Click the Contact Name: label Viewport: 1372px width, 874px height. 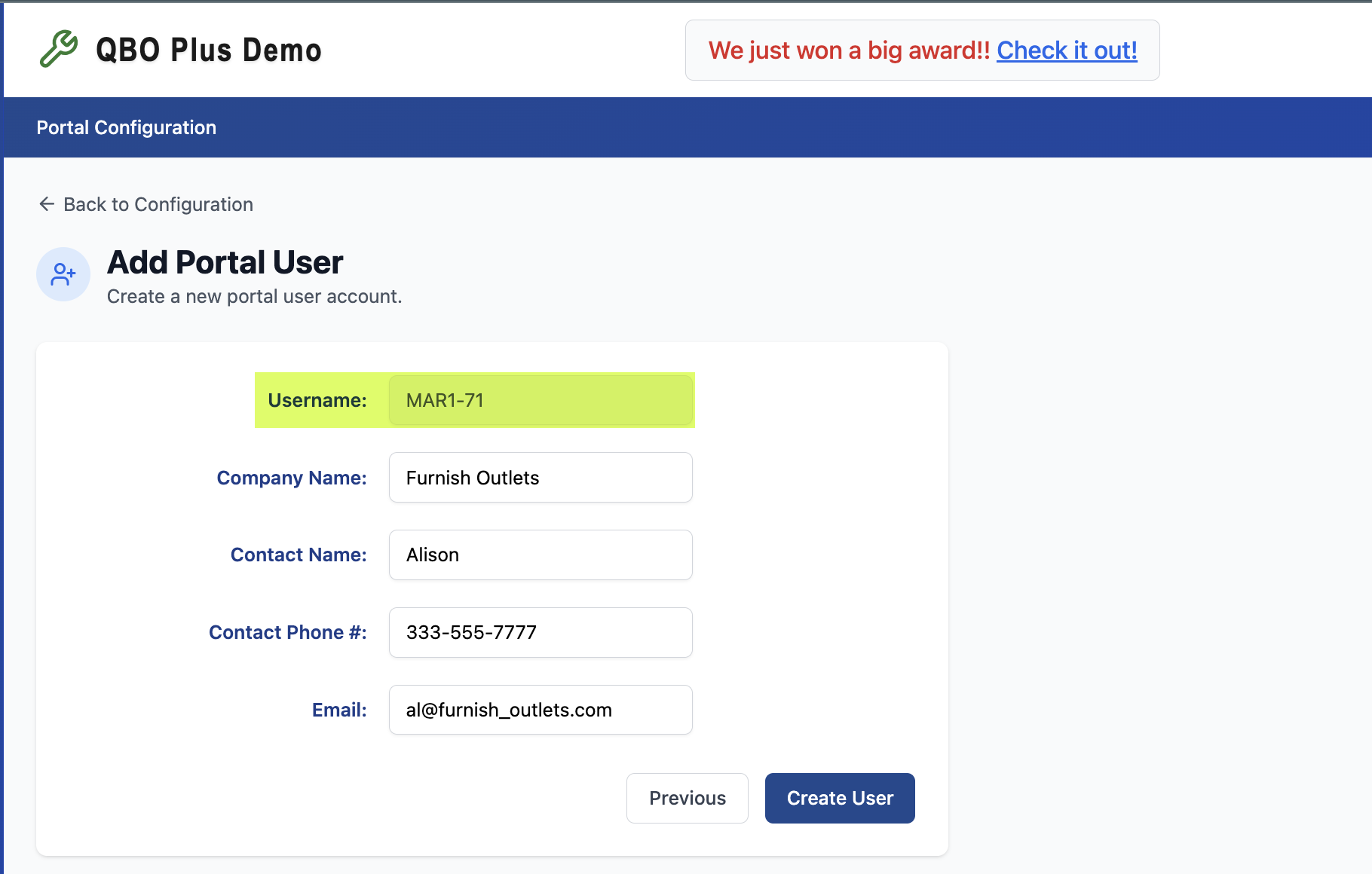299,555
